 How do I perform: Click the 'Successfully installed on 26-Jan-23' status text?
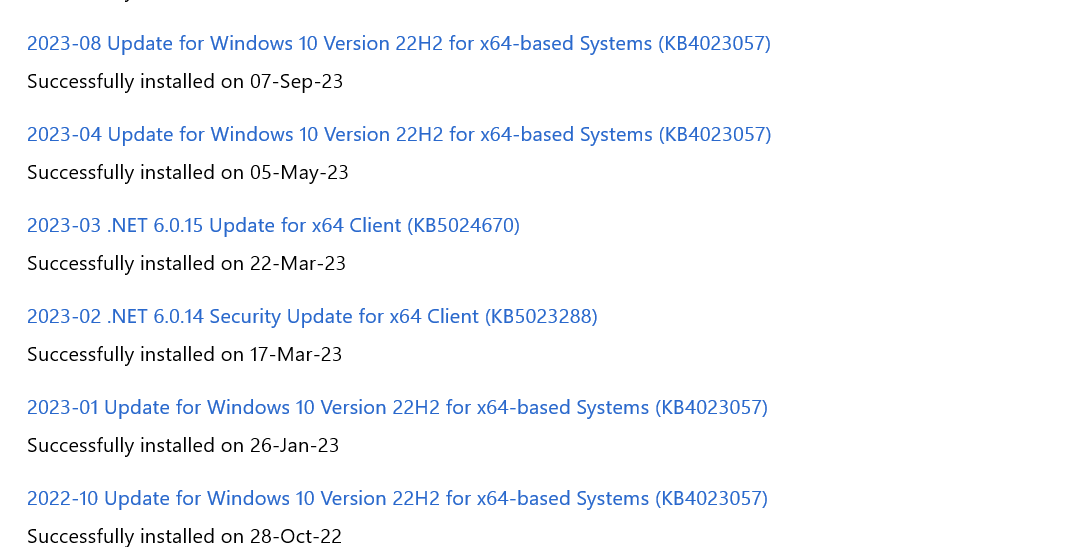point(183,446)
